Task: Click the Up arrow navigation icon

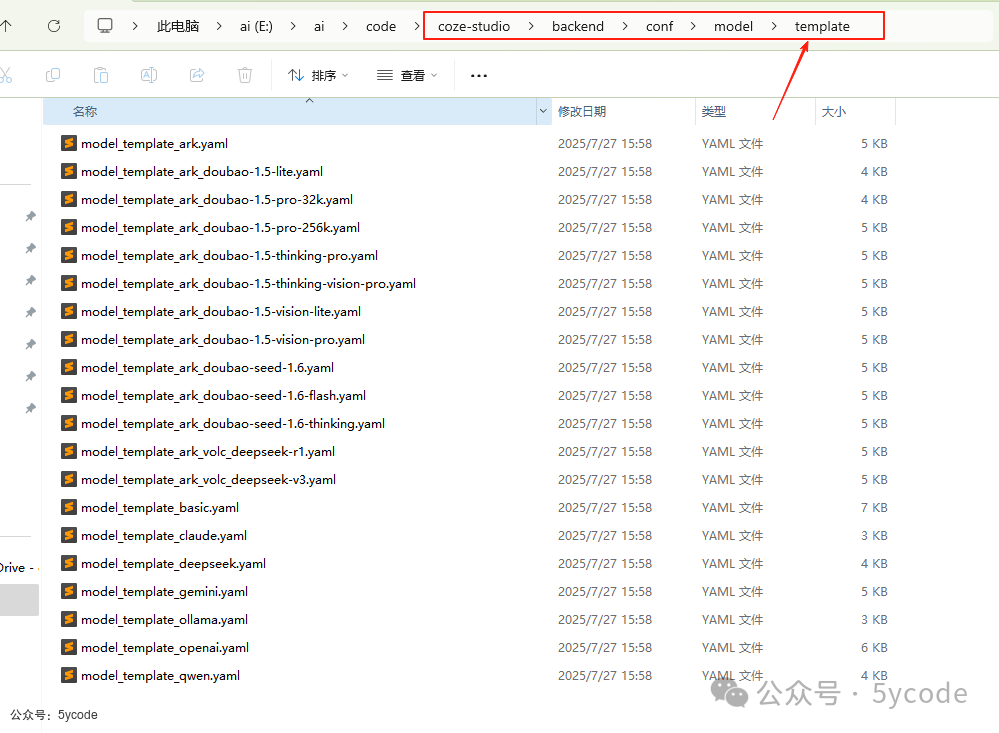Action: [x=6, y=26]
